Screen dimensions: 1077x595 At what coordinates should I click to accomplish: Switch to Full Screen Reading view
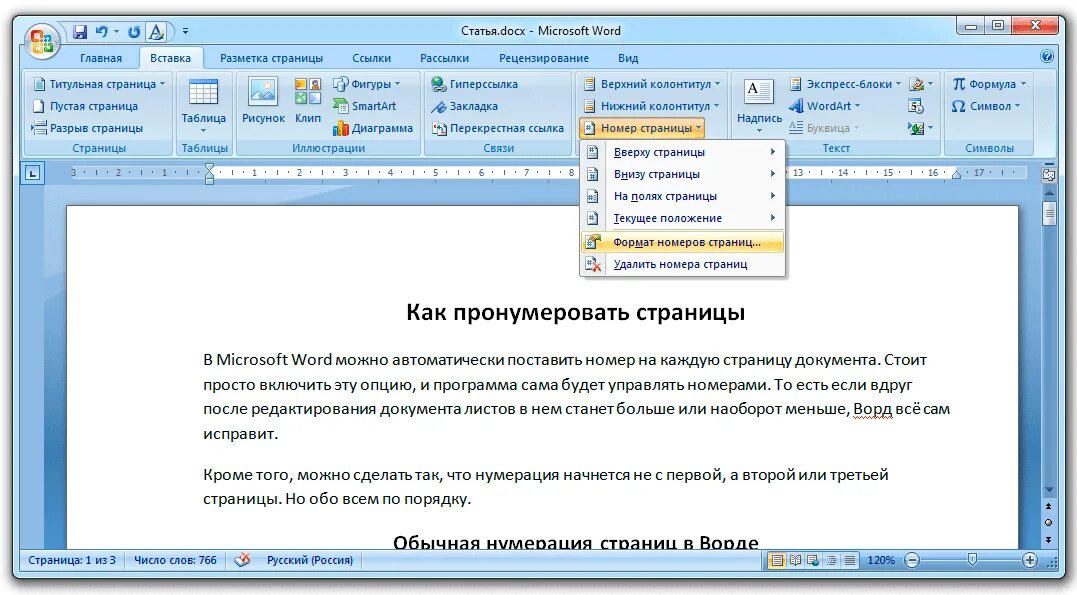coord(795,560)
